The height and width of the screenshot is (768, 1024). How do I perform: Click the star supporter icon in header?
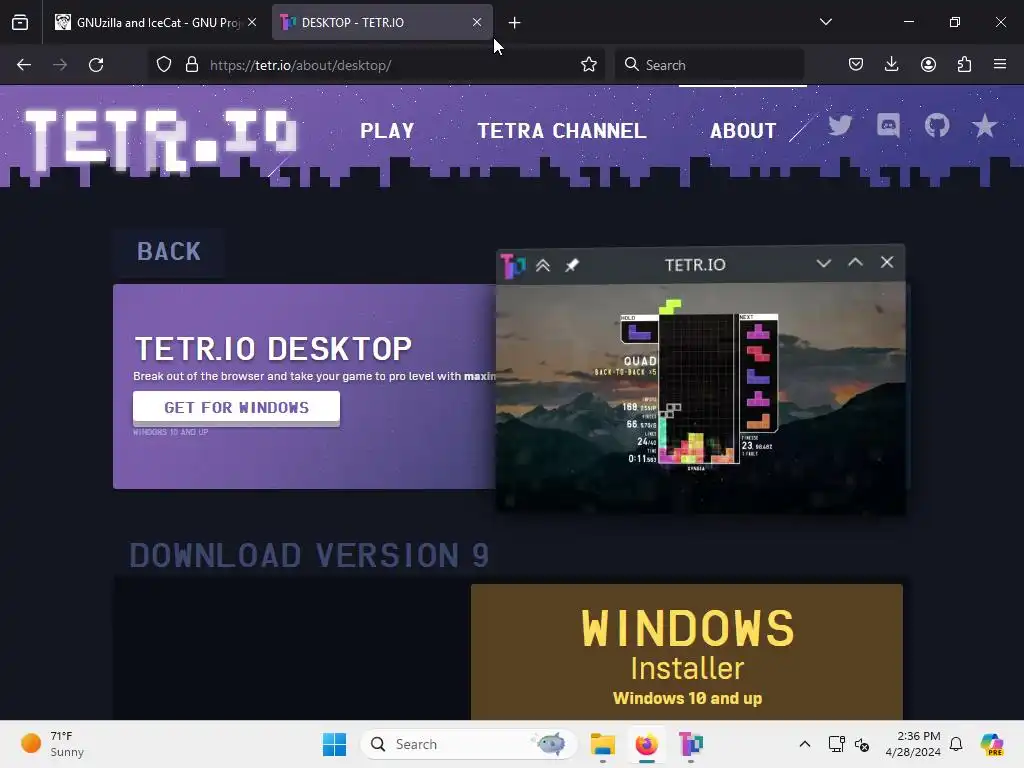point(984,125)
